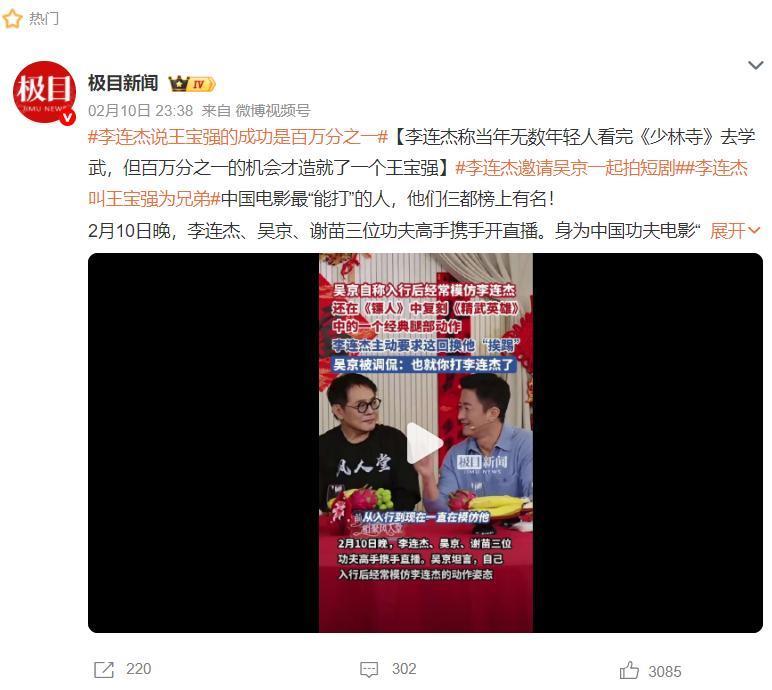Play the video using center play button
The image size is (772, 690).
click(x=425, y=444)
